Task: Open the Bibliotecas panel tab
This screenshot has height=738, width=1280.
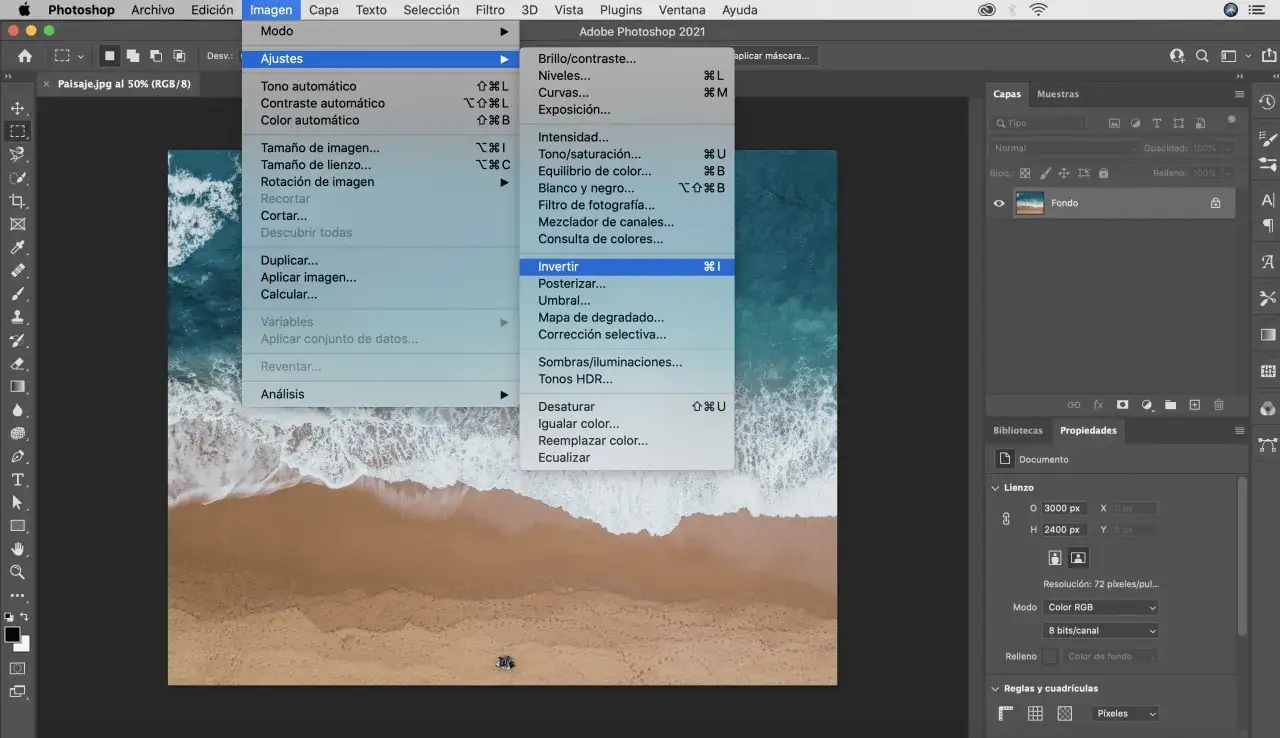Action: 1017,431
